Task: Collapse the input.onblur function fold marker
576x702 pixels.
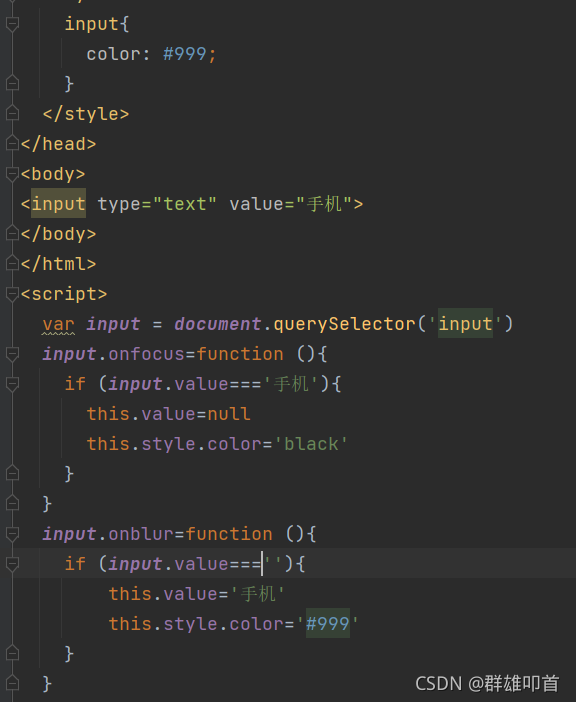Action: 13,534
